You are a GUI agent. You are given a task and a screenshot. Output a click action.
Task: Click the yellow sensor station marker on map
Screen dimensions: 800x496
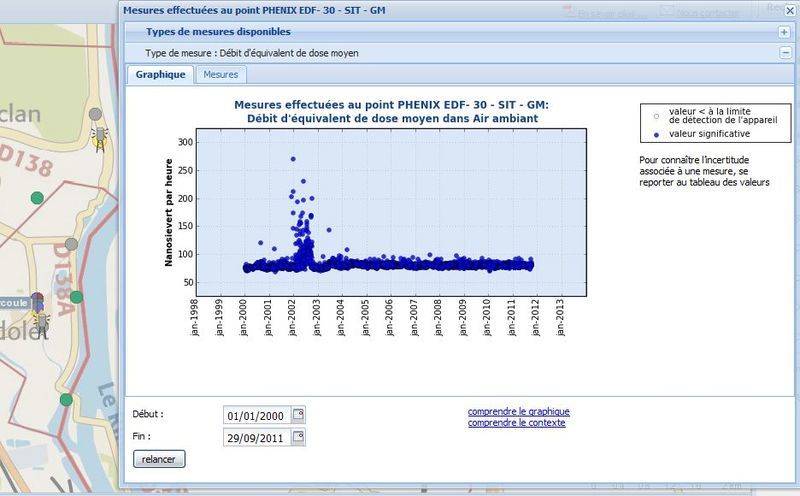99,135
